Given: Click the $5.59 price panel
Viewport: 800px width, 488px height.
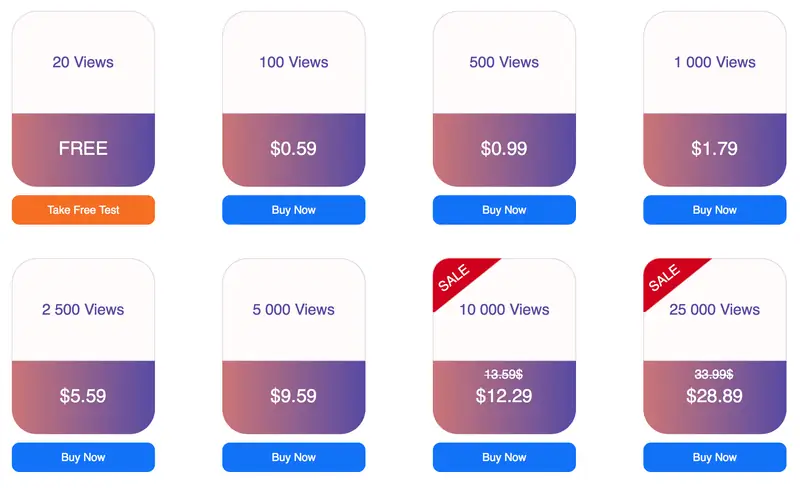Looking at the screenshot, I should (83, 398).
